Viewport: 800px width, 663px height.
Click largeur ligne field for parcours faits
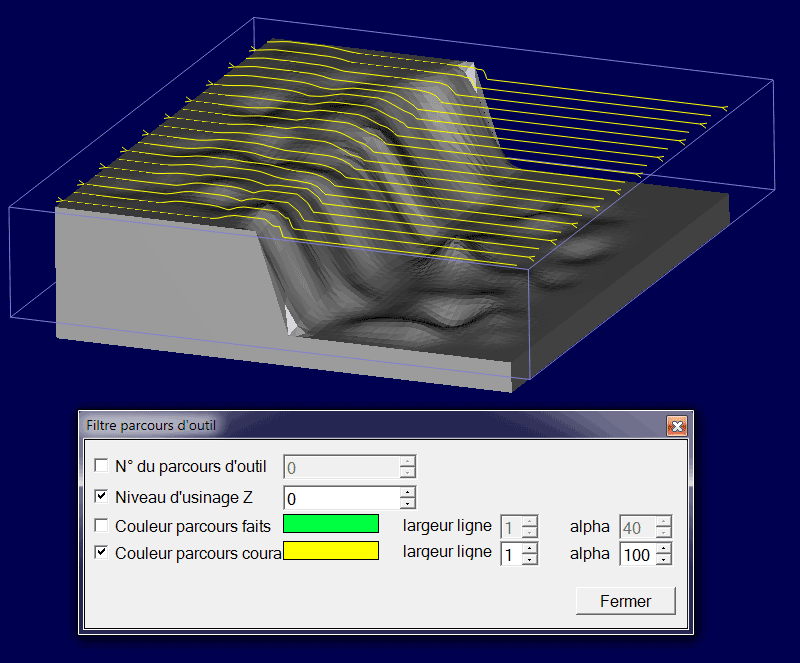point(512,527)
